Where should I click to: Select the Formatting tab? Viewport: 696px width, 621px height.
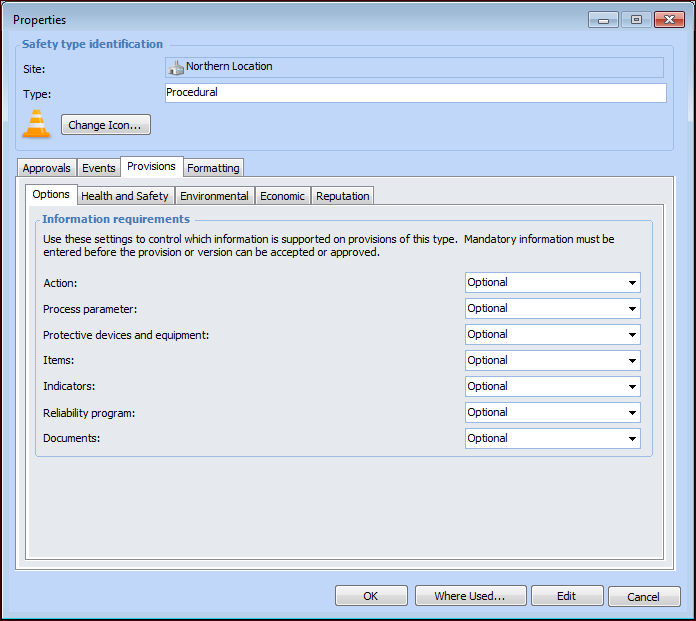212,168
